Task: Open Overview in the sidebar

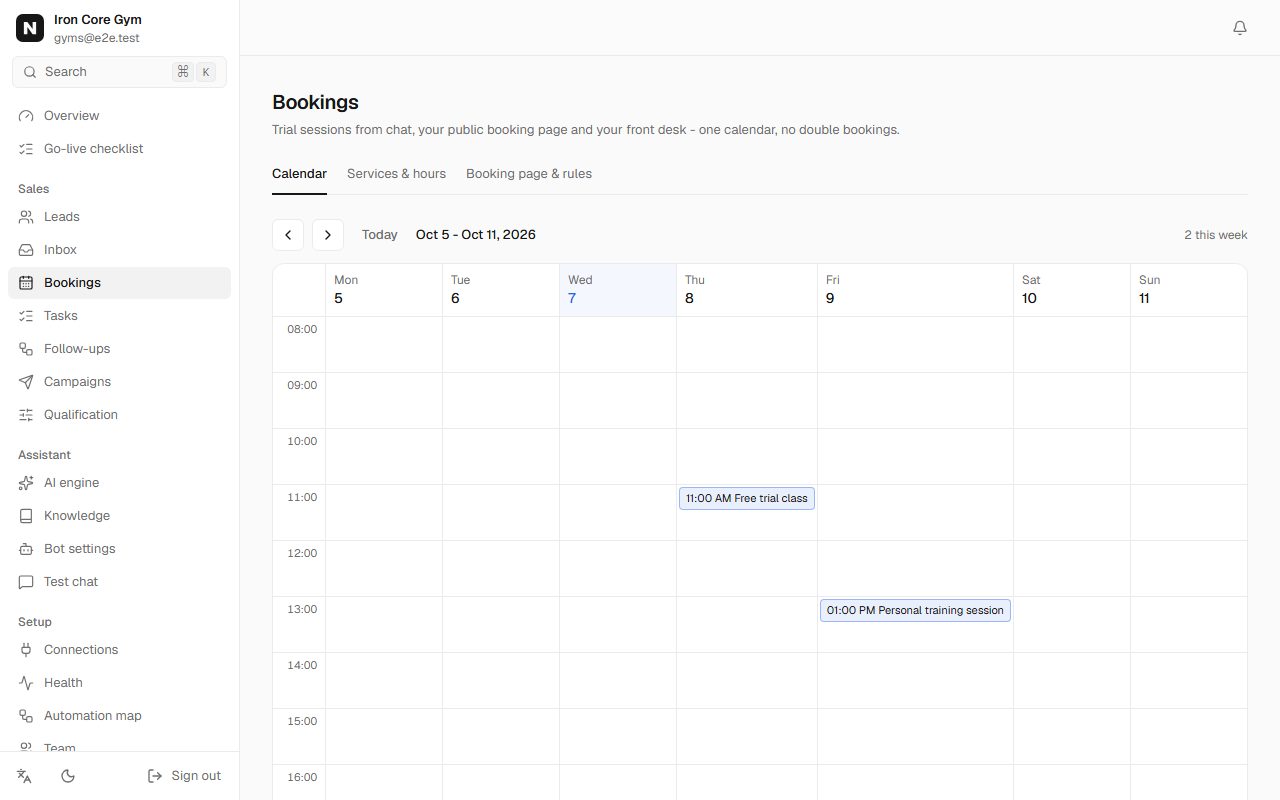Action: tap(119, 116)
